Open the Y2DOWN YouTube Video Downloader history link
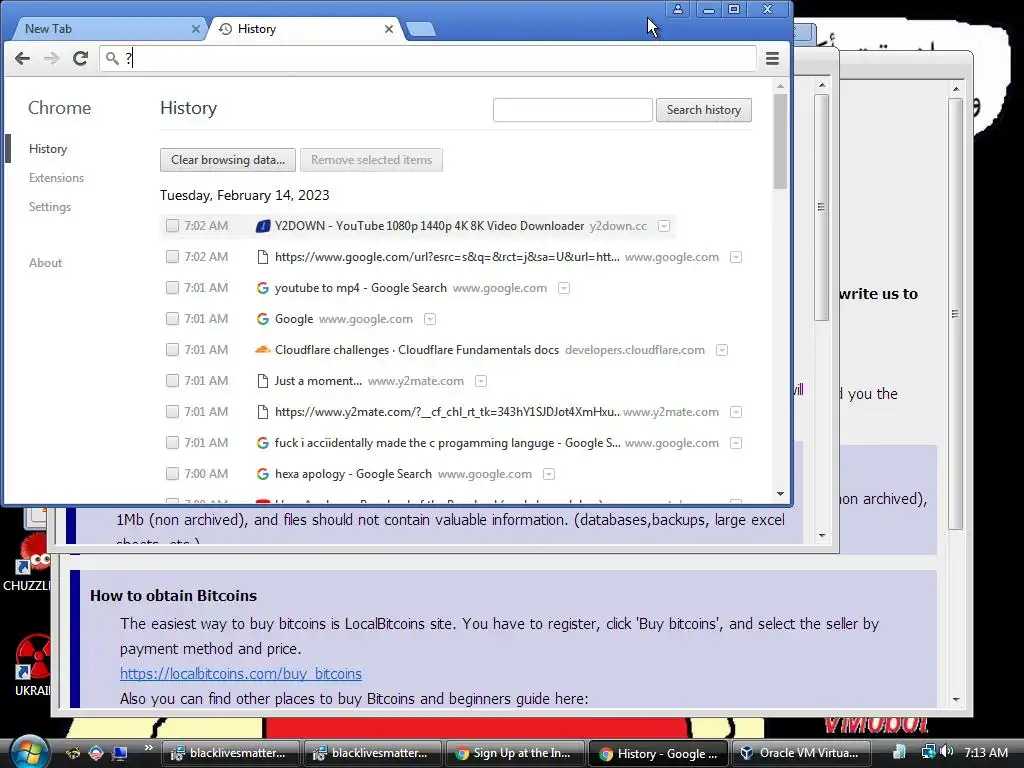Viewport: 1024px width, 768px height. coord(429,226)
